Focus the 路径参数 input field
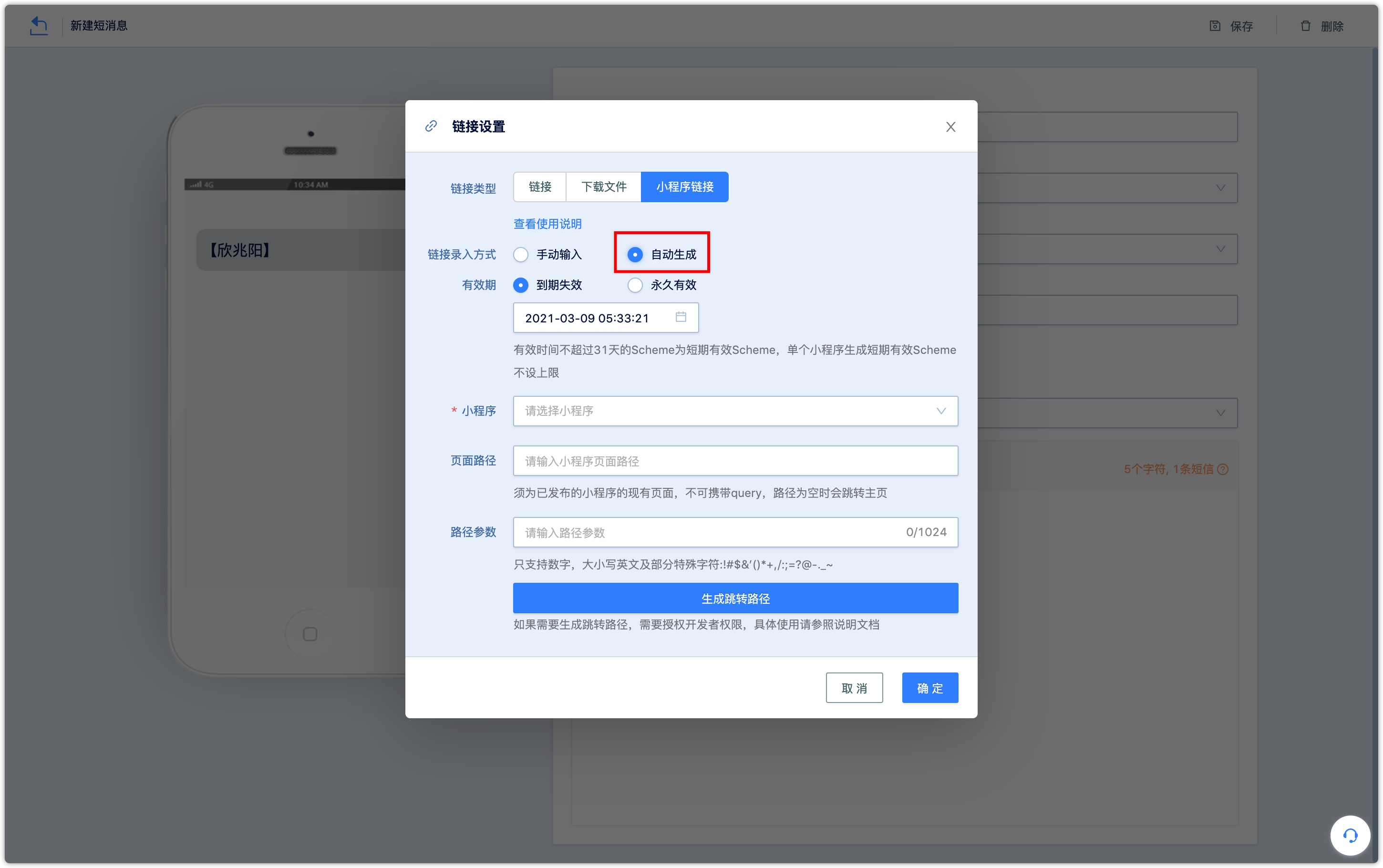Image resolution: width=1383 pixels, height=868 pixels. point(736,532)
